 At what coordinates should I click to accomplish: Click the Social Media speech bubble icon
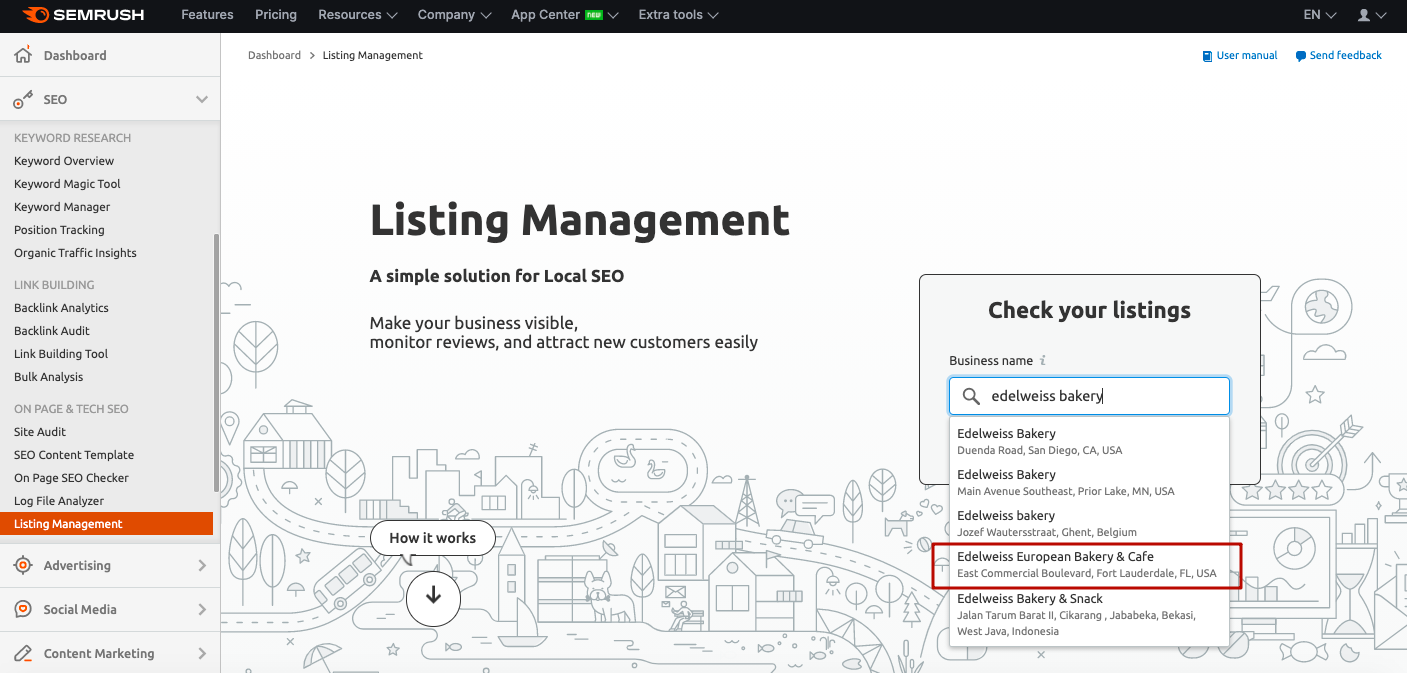(x=23, y=610)
